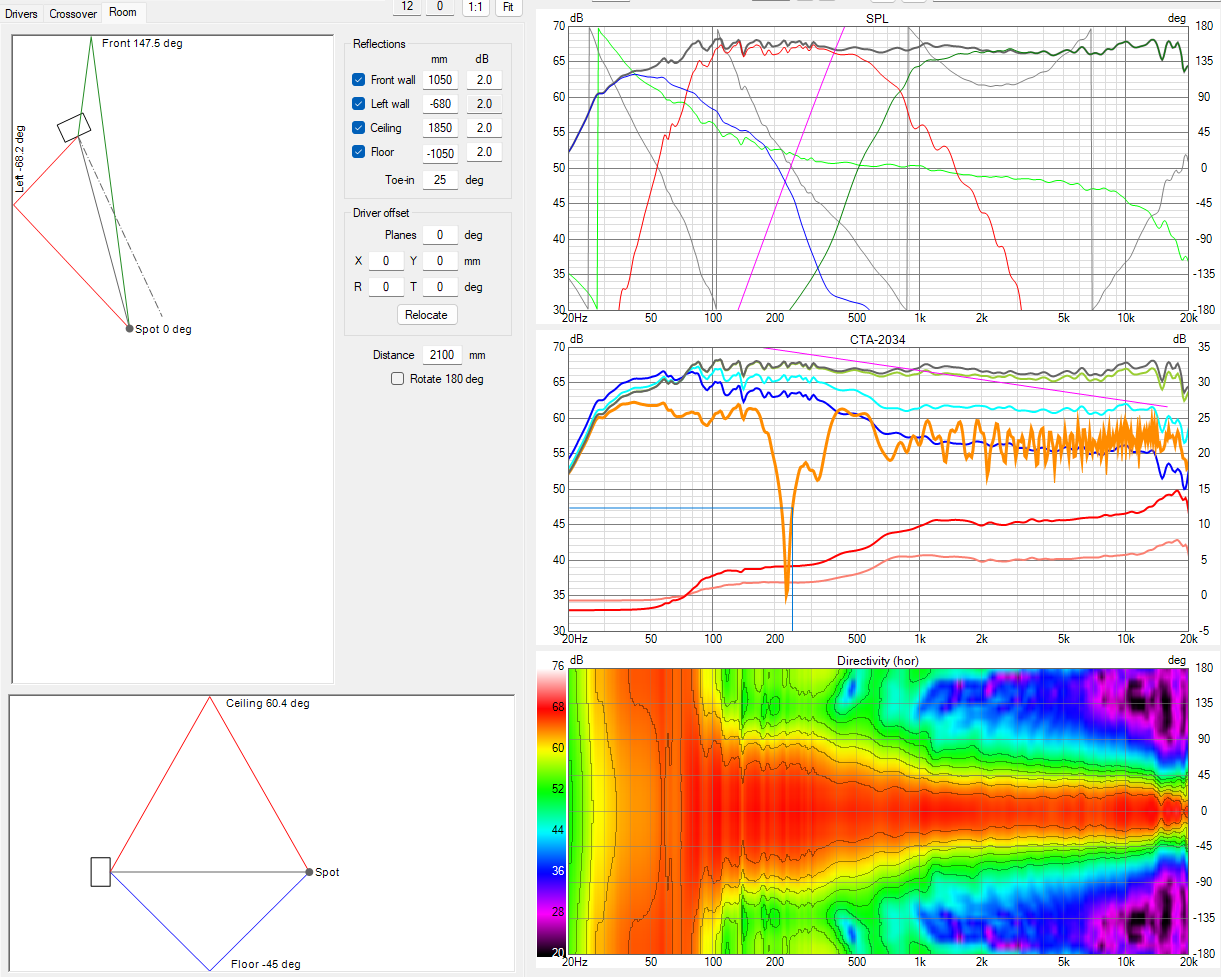Click the 12 button above reflections
This screenshot has height=977, width=1221.
405,6
